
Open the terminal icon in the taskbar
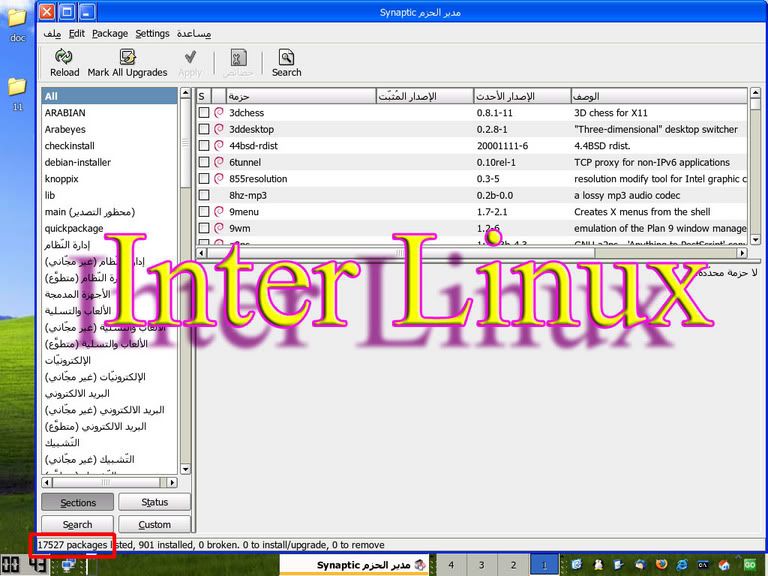click(x=703, y=565)
